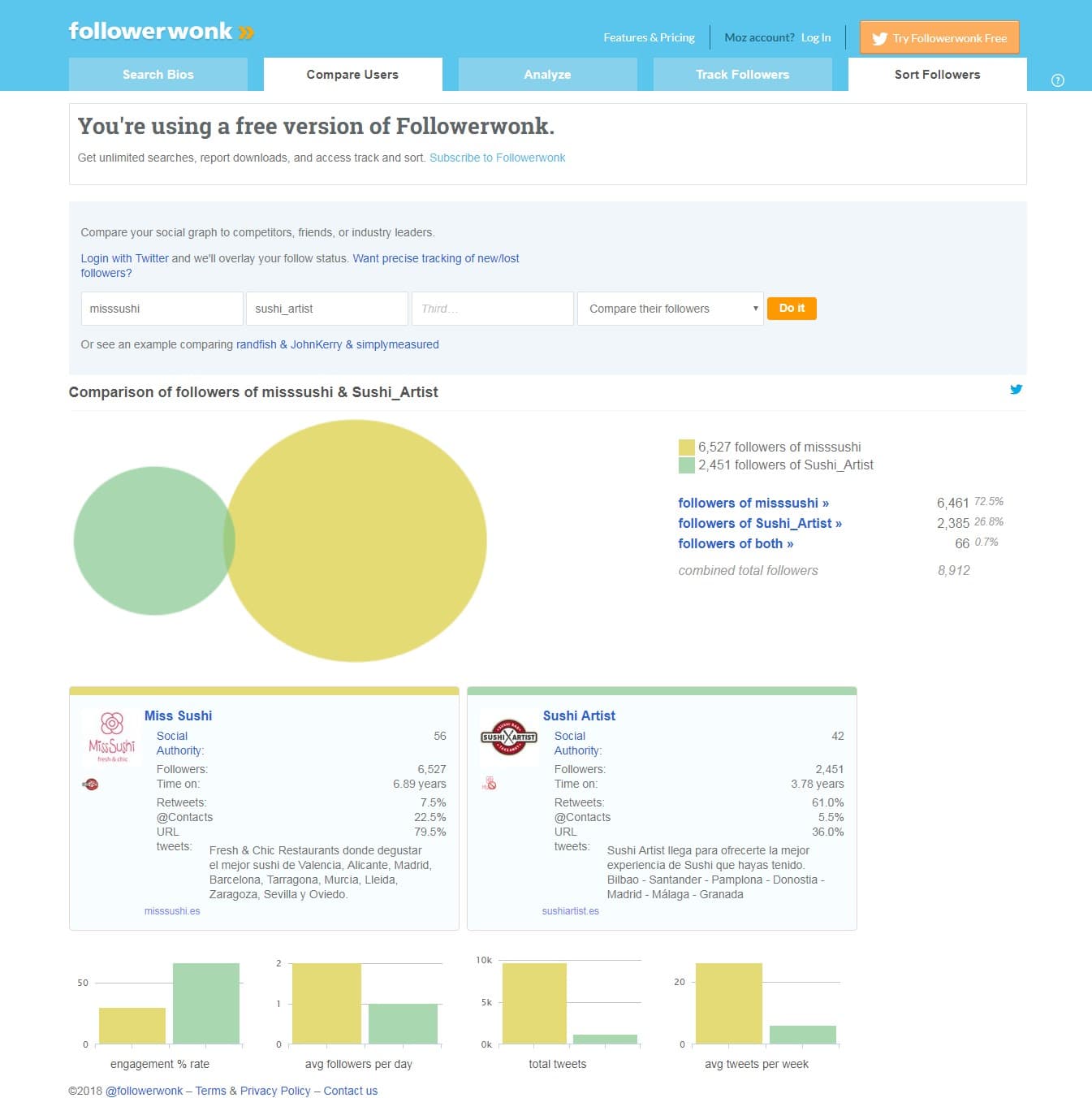Select the 6,461 followers count value
Screen dimensions: 1092x1098
pyautogui.click(x=953, y=503)
